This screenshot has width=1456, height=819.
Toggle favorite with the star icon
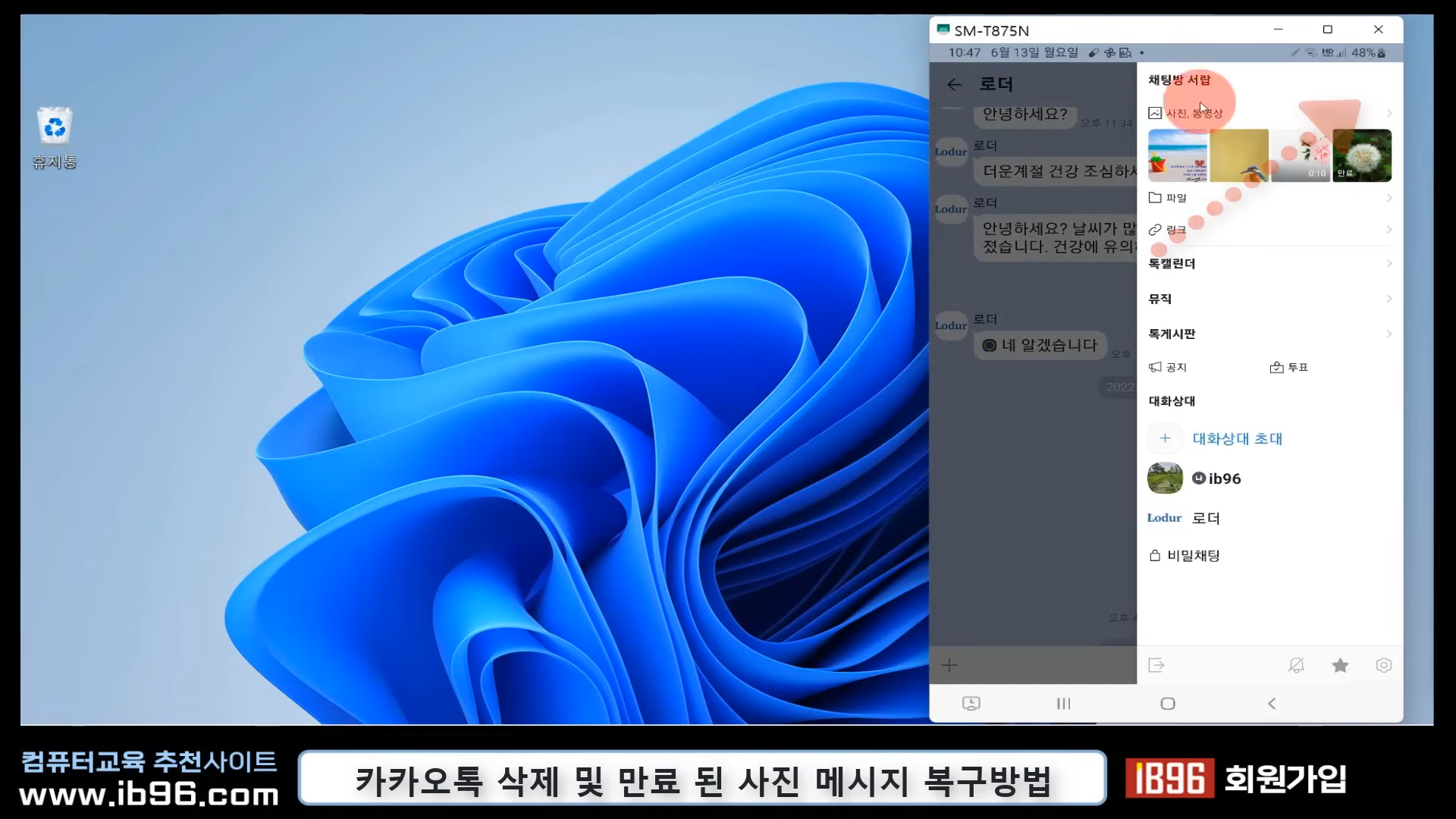point(1340,666)
